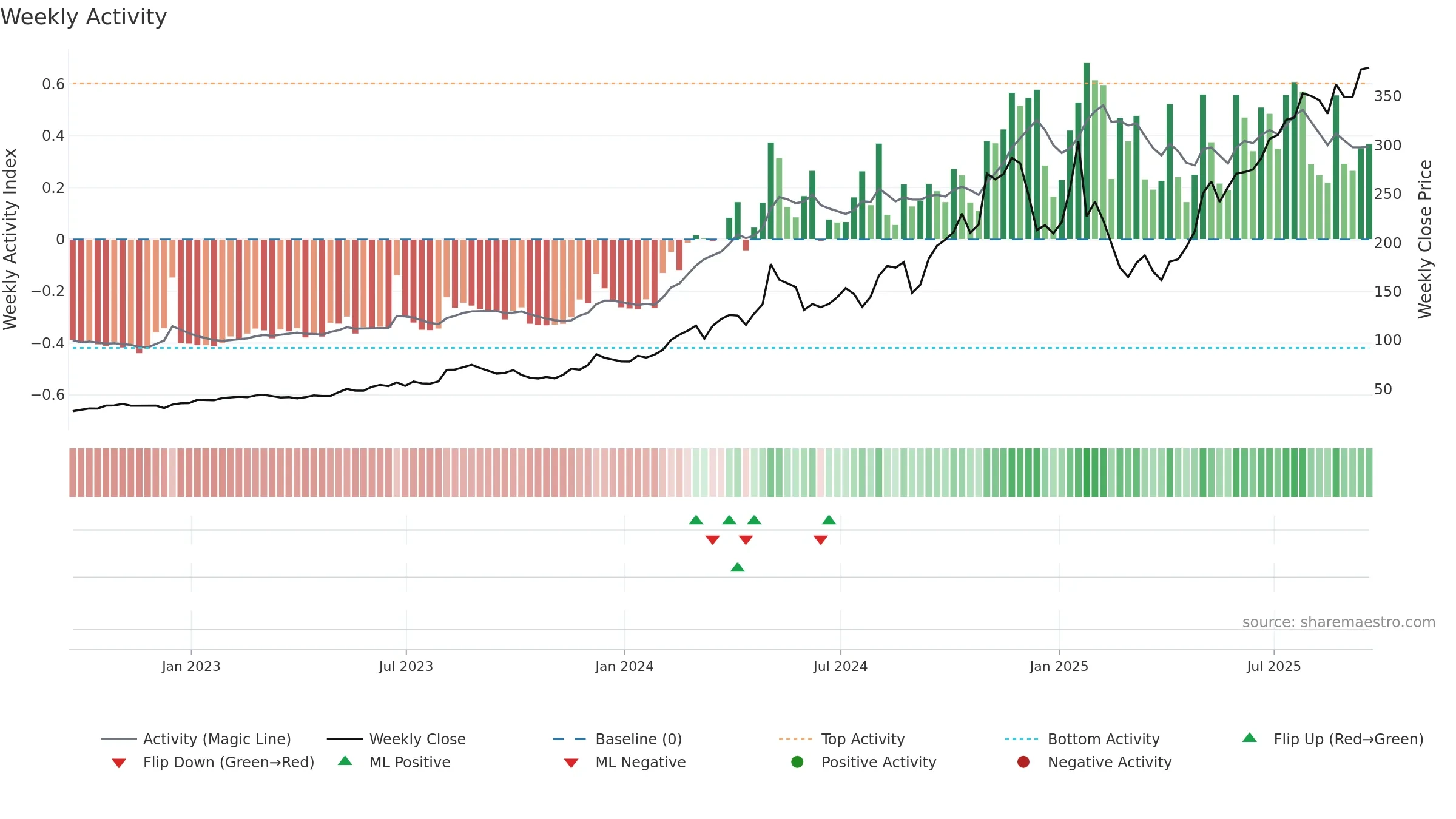Click the orange dotted Top Activity line
This screenshot has height=819, width=1456.
pos(721,83)
